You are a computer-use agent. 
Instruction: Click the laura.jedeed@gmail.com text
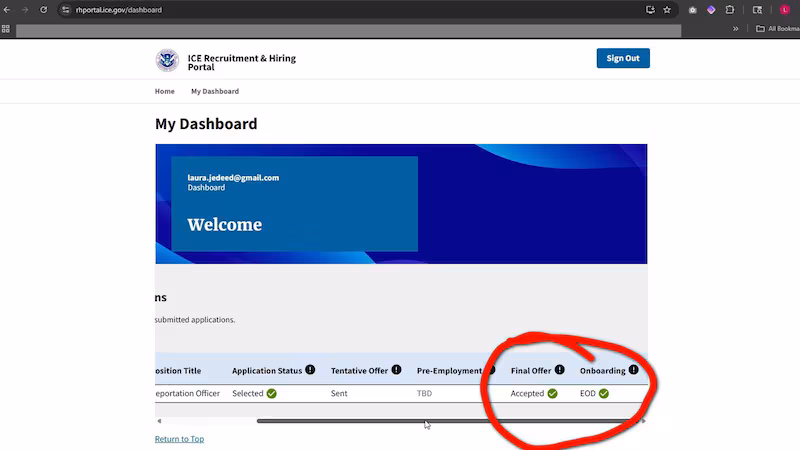coord(233,178)
